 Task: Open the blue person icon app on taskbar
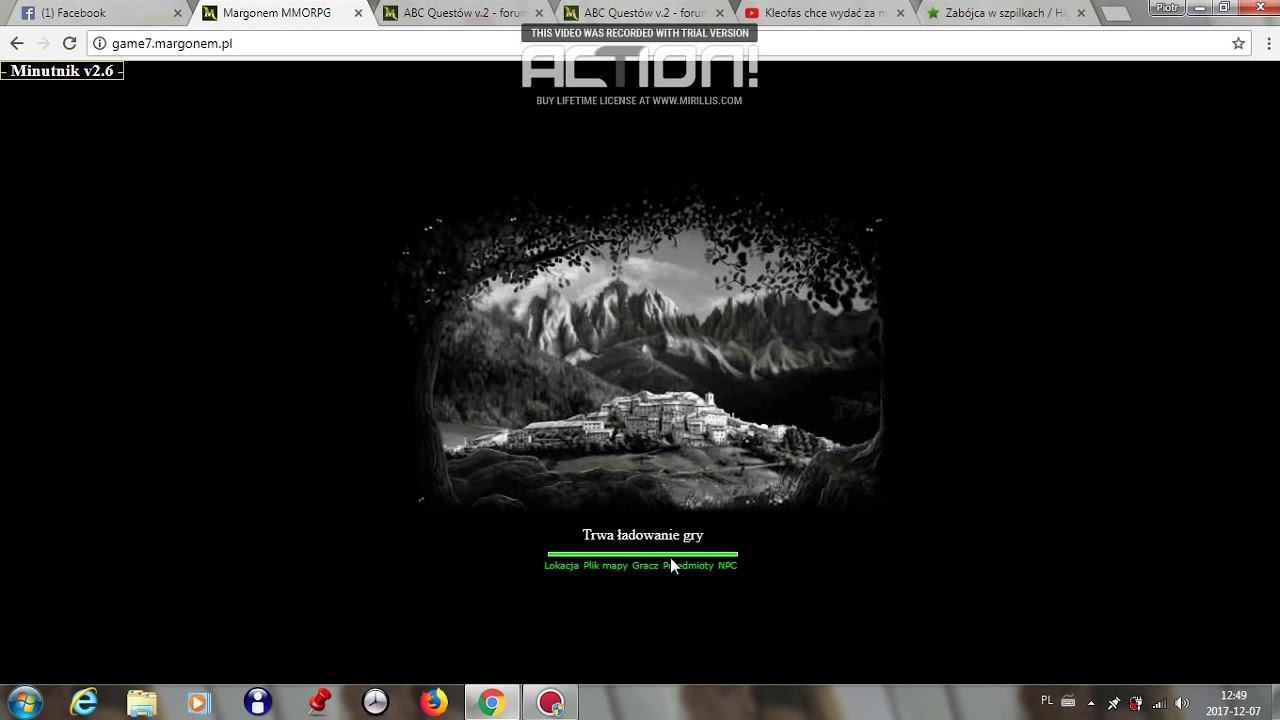[x=258, y=703]
